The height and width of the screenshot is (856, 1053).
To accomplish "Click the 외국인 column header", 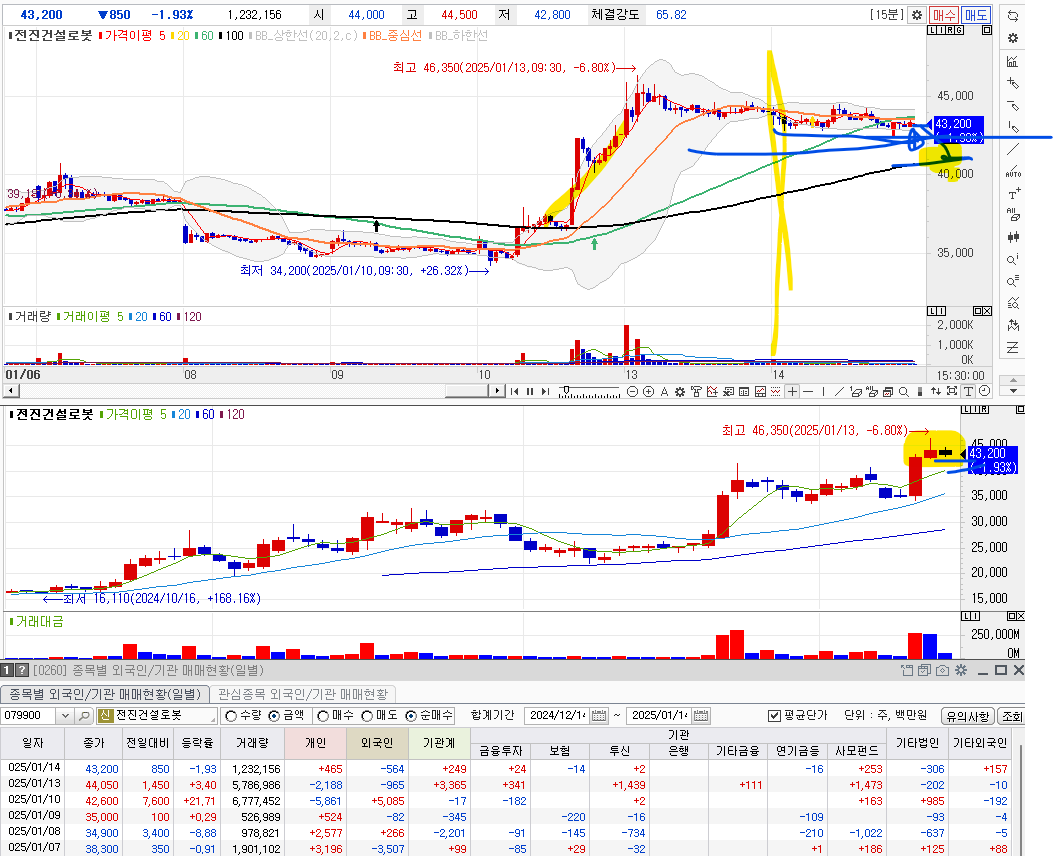I will [377, 743].
